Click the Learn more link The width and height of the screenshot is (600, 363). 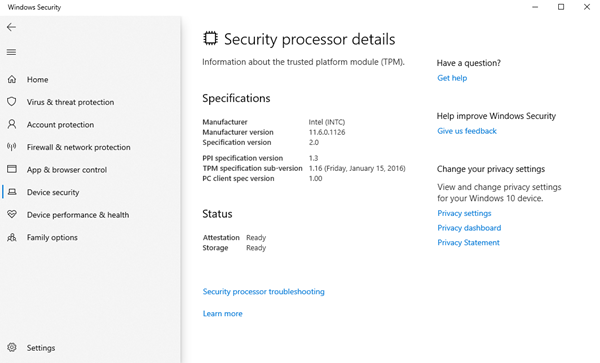coord(222,314)
